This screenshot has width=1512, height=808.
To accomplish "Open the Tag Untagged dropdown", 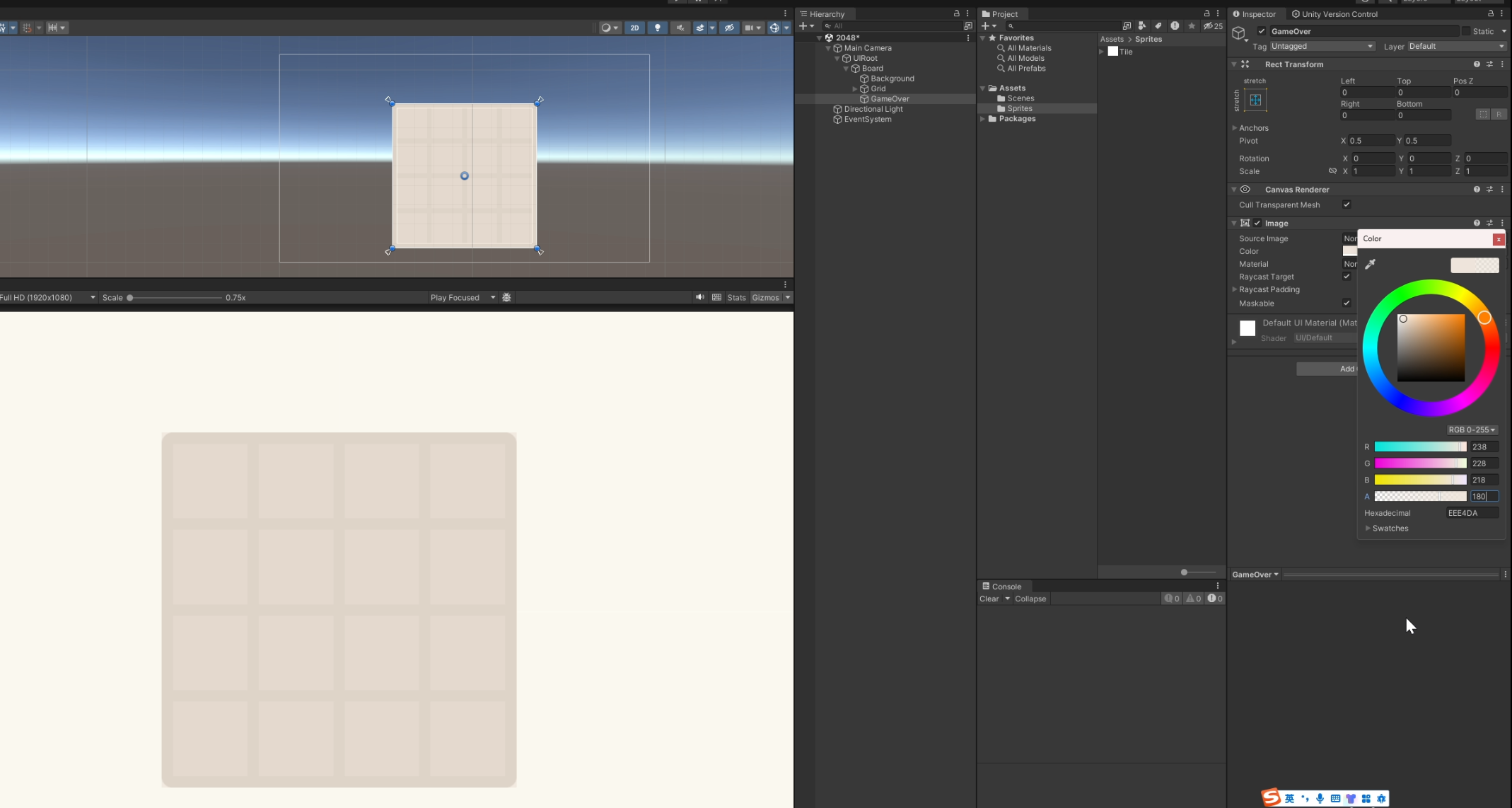I will (x=1322, y=46).
